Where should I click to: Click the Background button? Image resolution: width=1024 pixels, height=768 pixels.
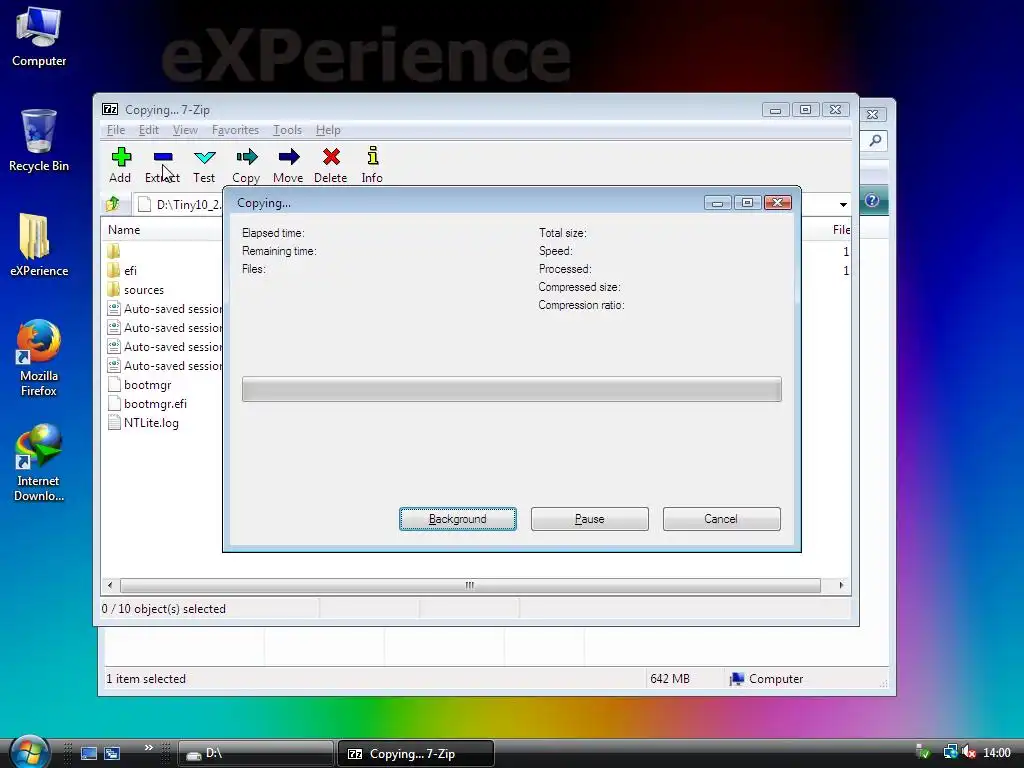(458, 519)
